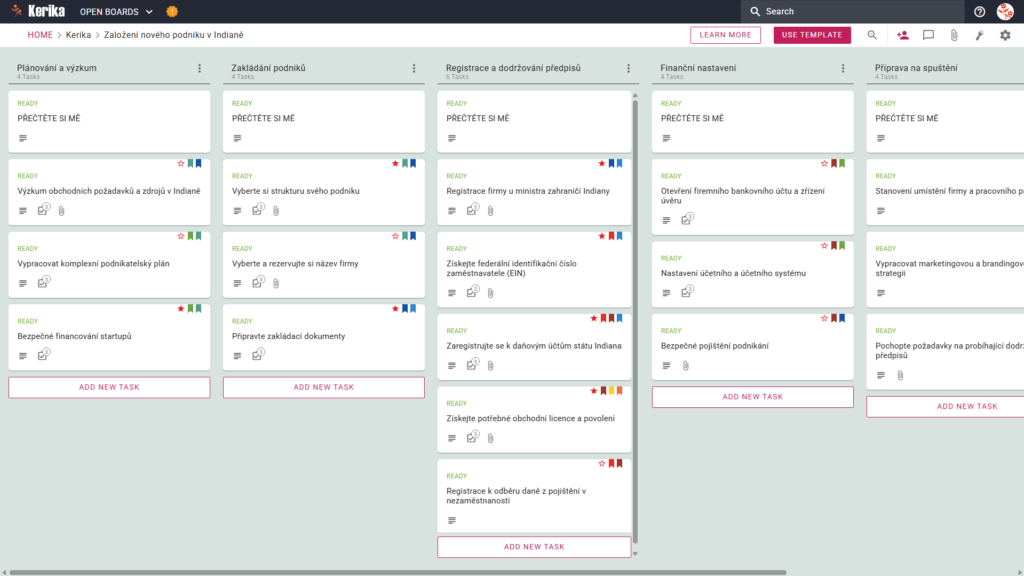Open the Stanovení umístění firmy card
Screen dimensions: 1024x576
pos(945,192)
